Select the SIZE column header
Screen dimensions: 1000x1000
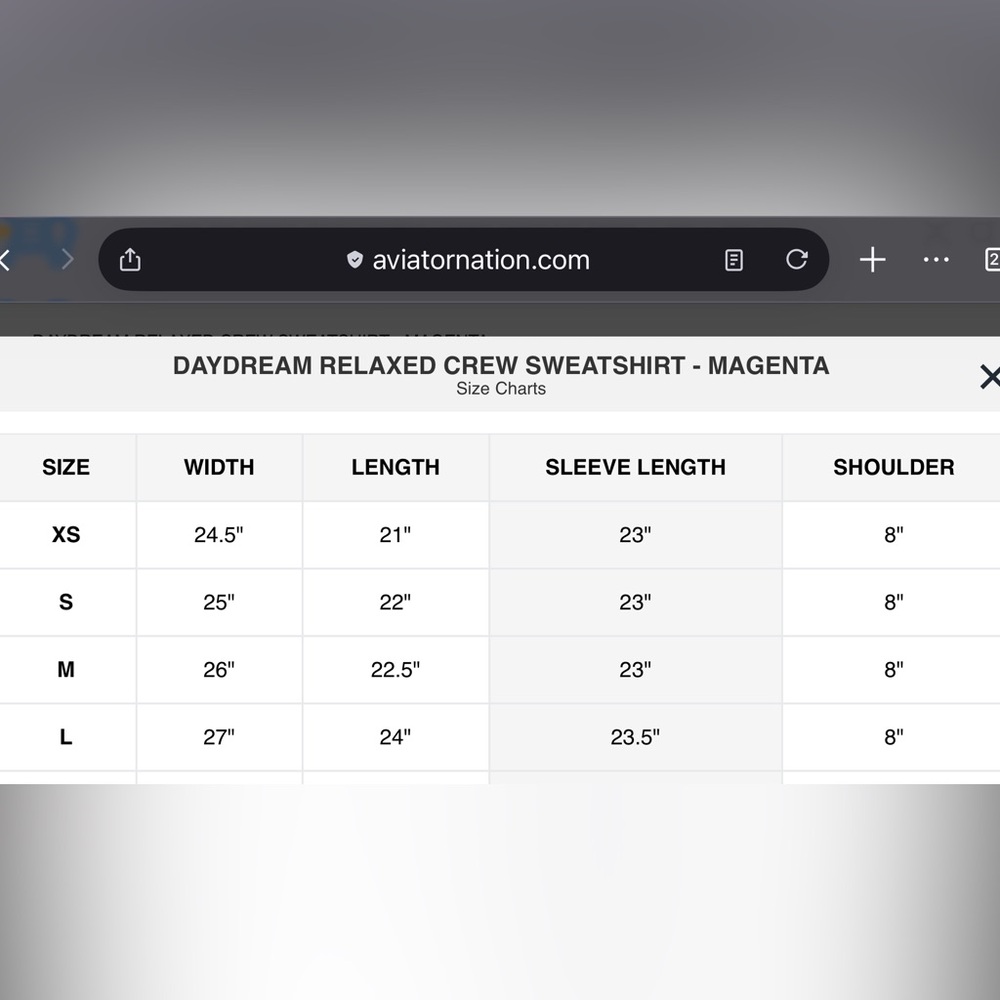[66, 467]
